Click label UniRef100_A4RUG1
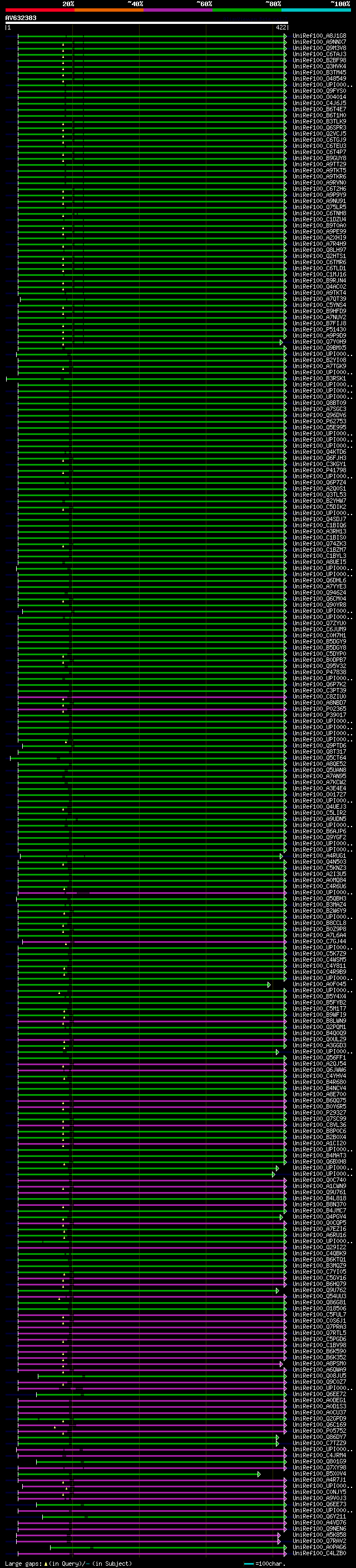The width and height of the screenshot is (356, 1568). pyautogui.click(x=319, y=856)
